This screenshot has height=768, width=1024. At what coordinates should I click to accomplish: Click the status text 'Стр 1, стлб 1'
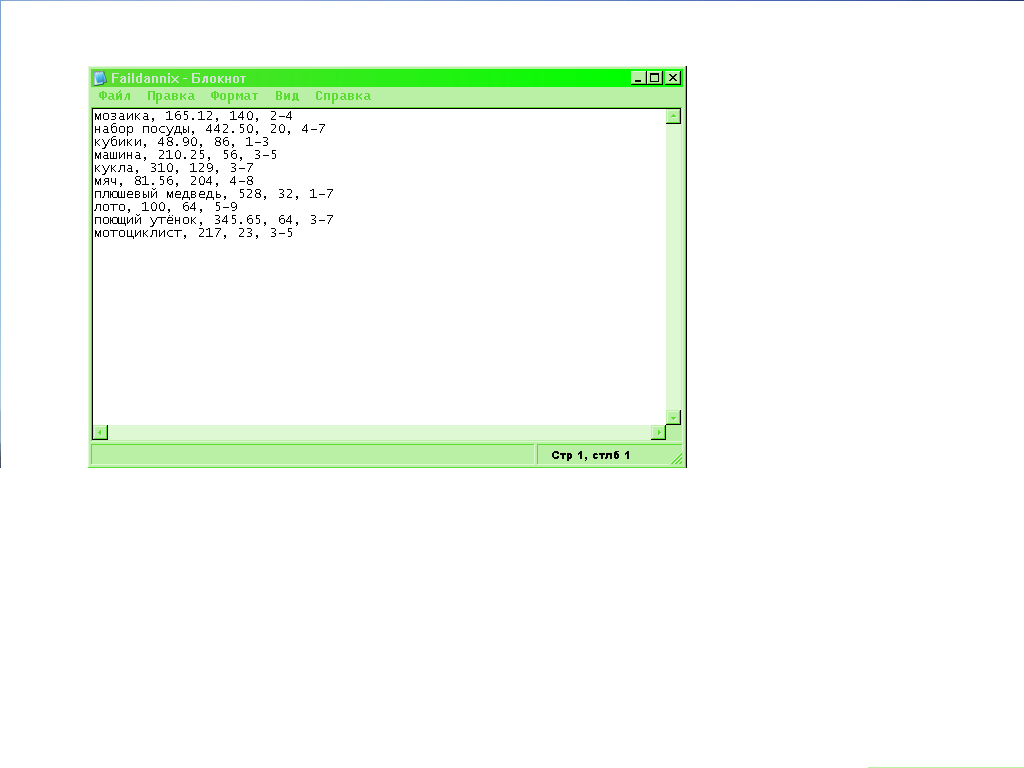click(x=590, y=455)
